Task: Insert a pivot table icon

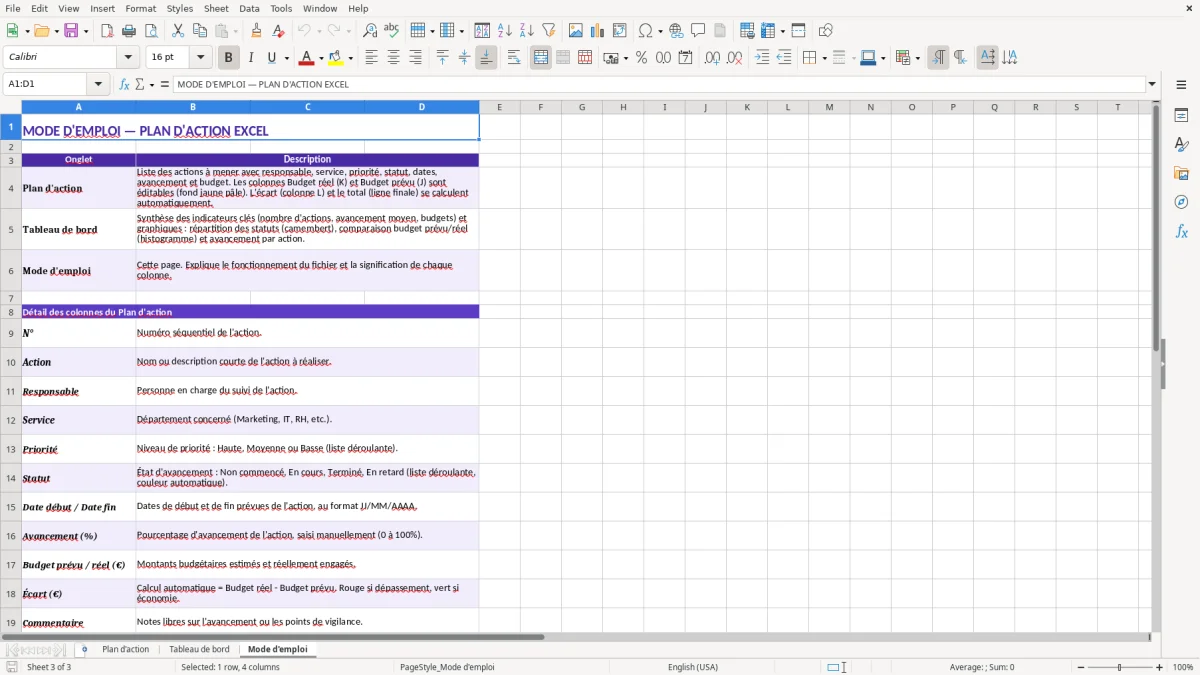Action: 620,31
